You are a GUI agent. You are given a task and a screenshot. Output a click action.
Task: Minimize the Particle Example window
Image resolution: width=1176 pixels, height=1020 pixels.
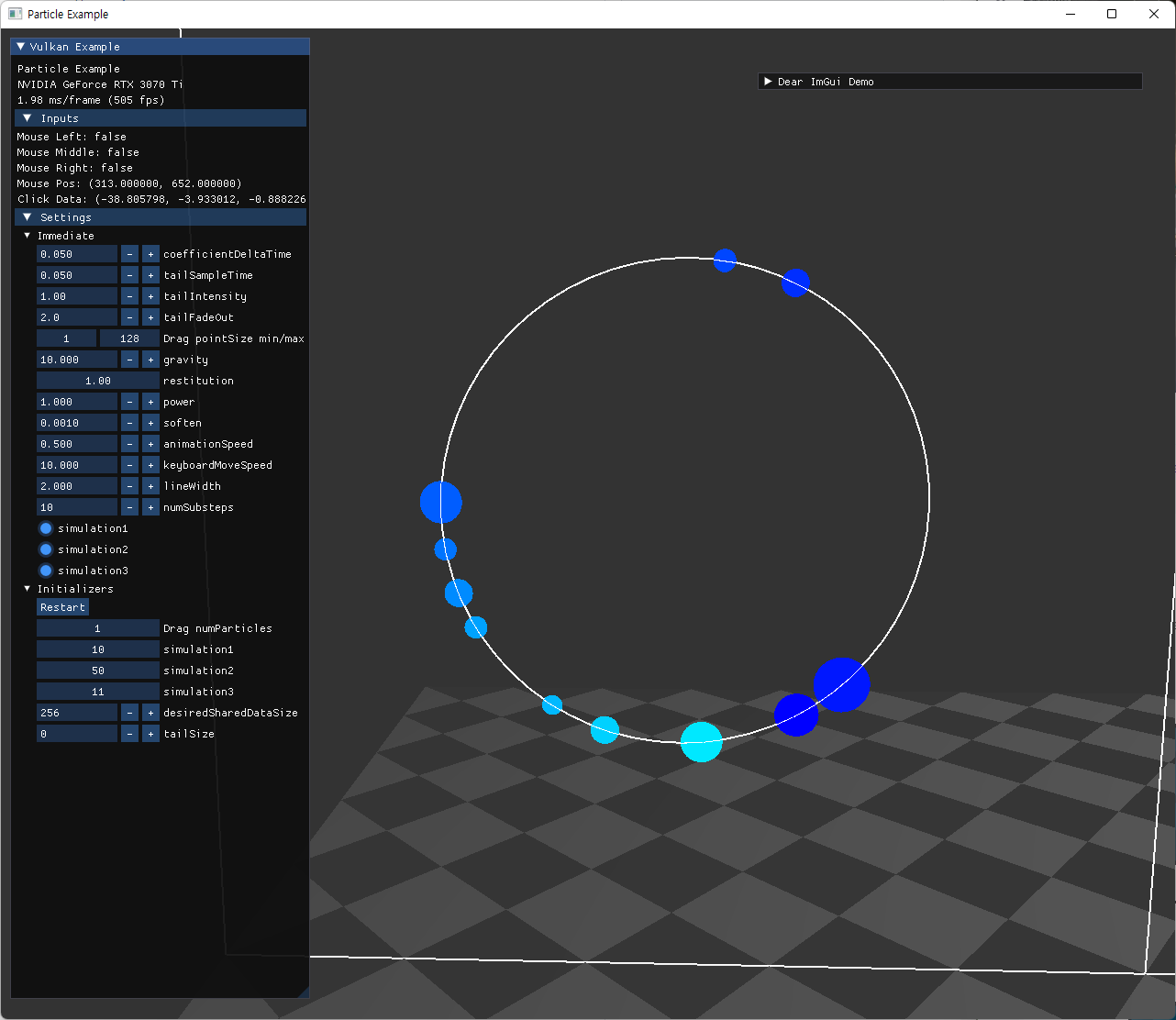pos(1070,14)
